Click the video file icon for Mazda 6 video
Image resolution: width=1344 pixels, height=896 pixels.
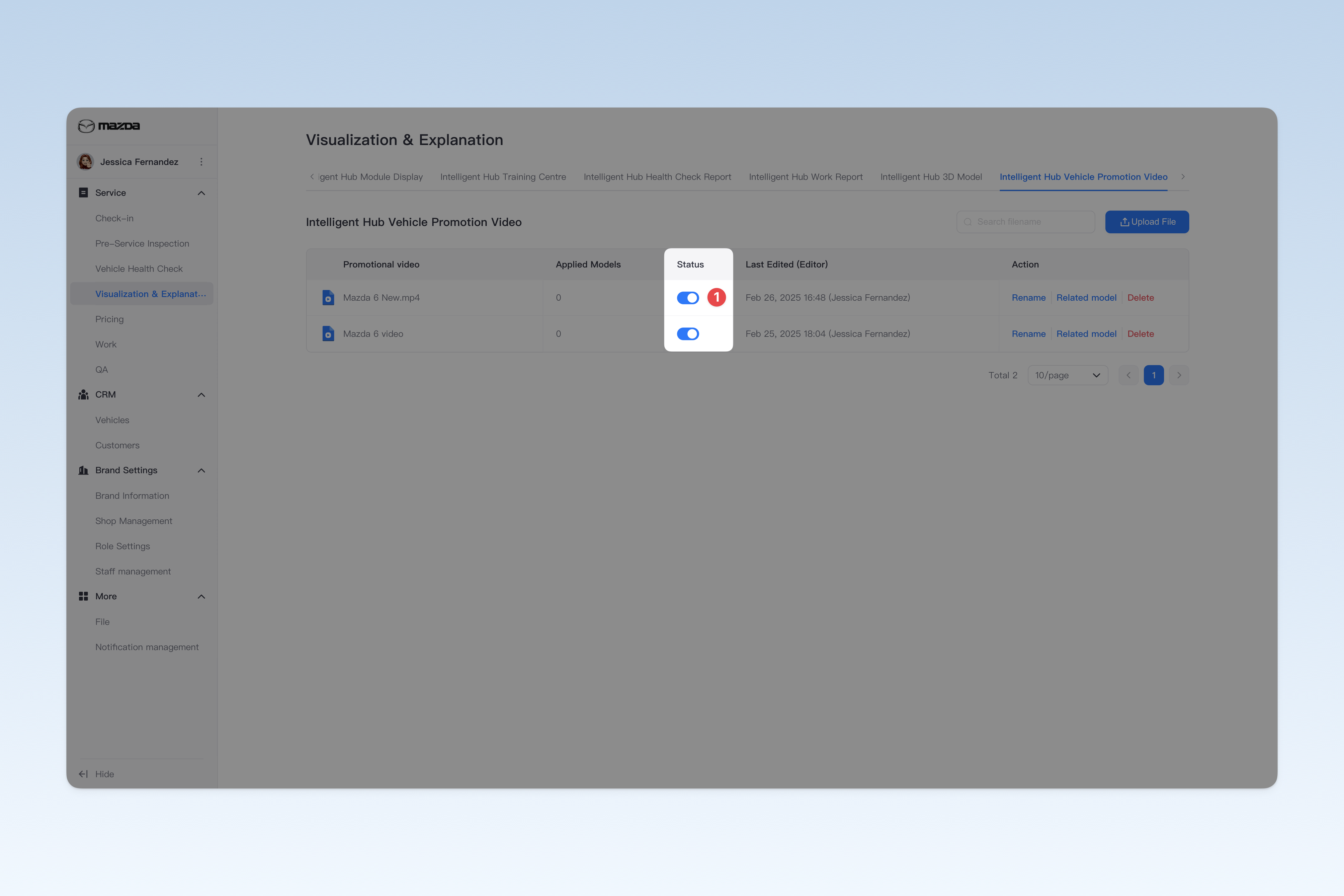pyautogui.click(x=328, y=334)
